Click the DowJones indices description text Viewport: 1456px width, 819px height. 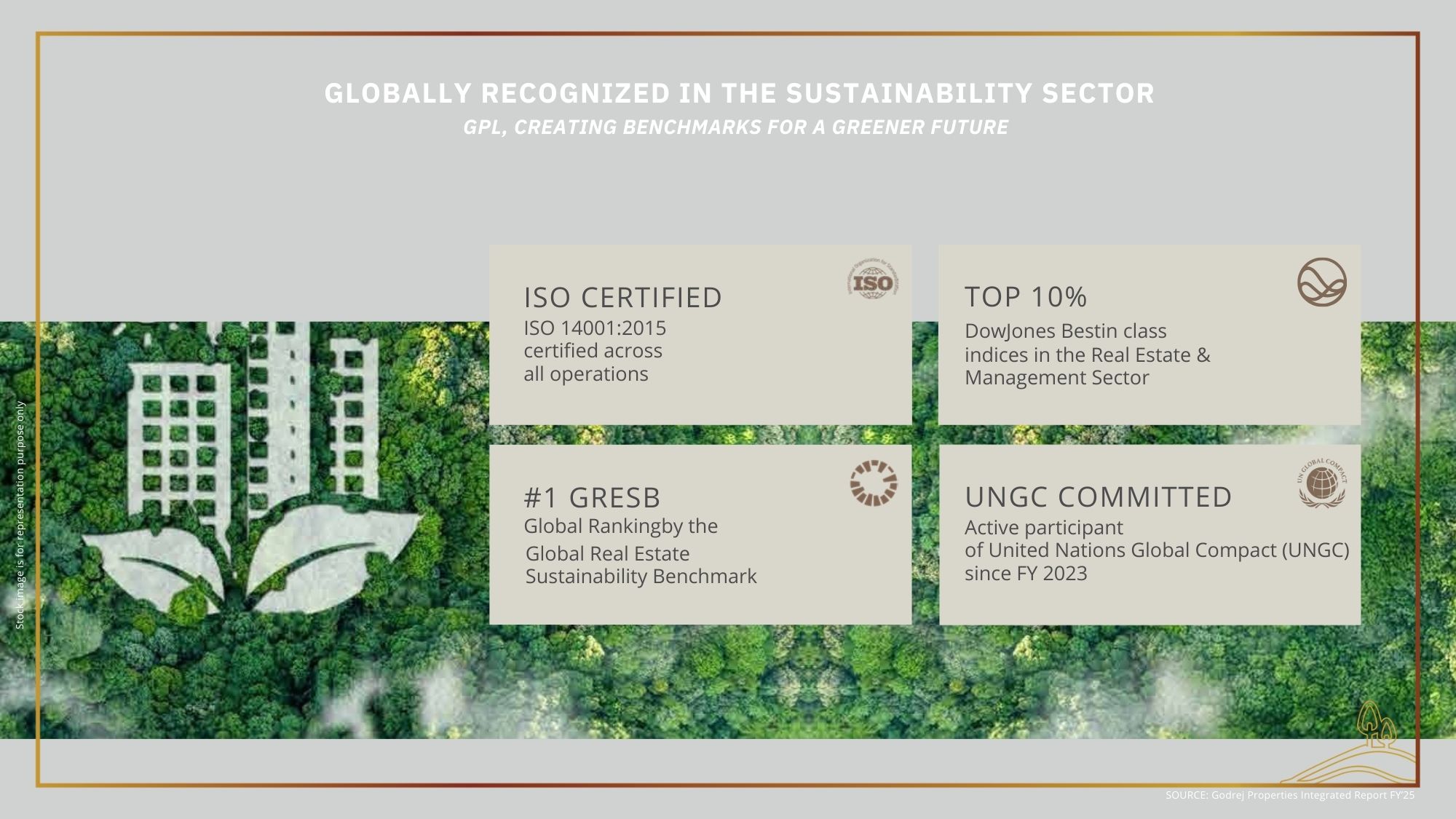tap(1086, 355)
